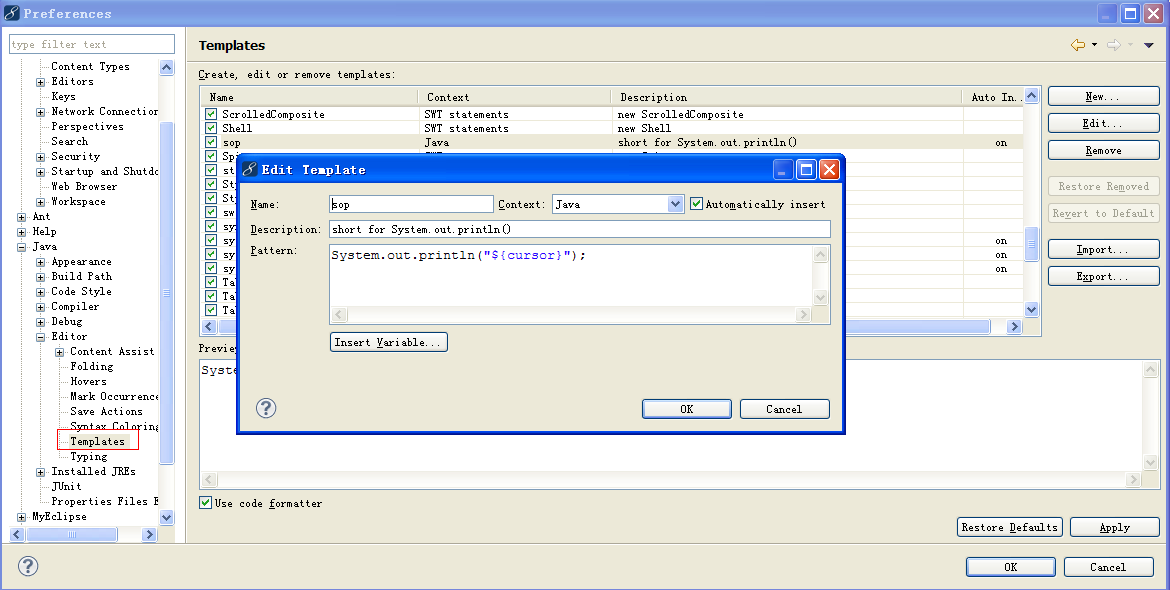Click the Edit... button
This screenshot has height=590, width=1170.
[1104, 123]
